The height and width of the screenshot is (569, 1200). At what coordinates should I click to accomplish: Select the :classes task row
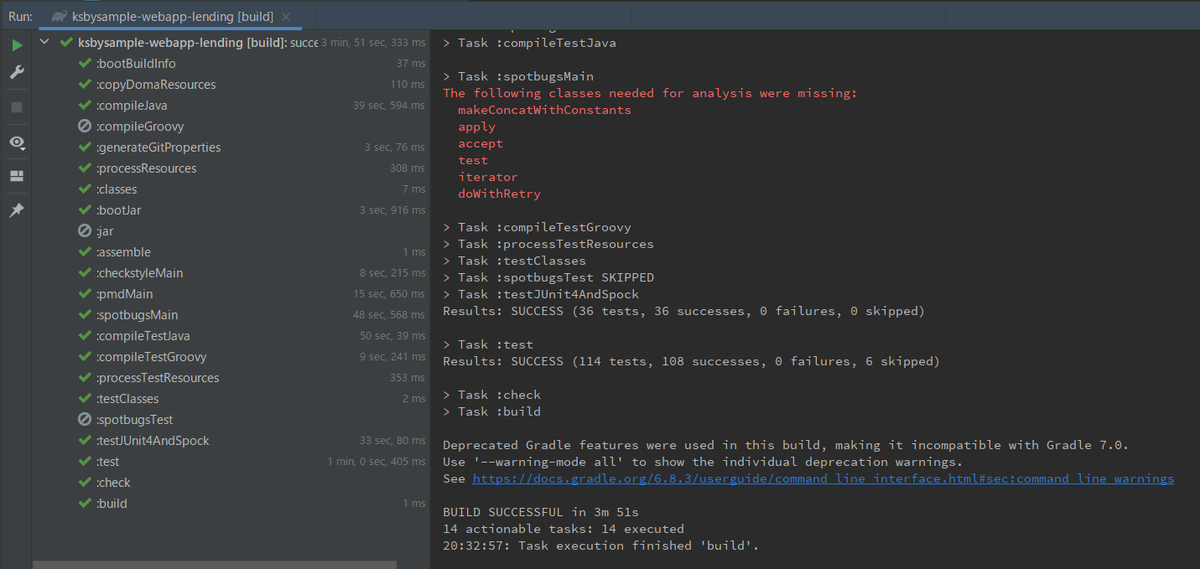233,189
